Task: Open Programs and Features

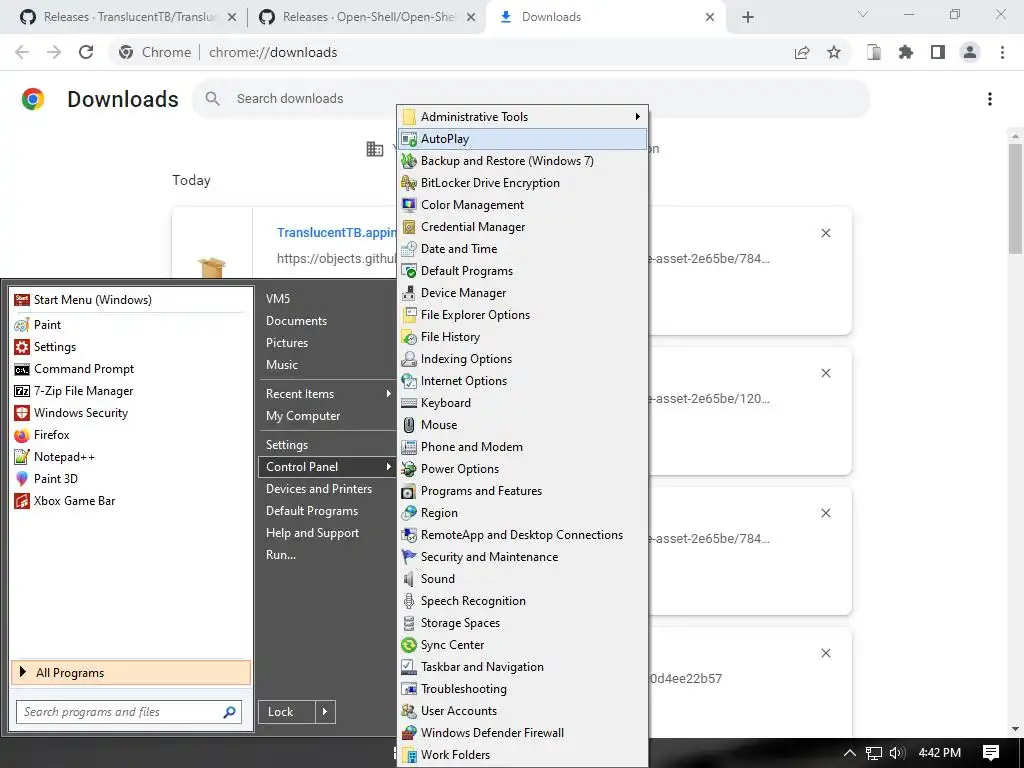Action: click(x=522, y=490)
